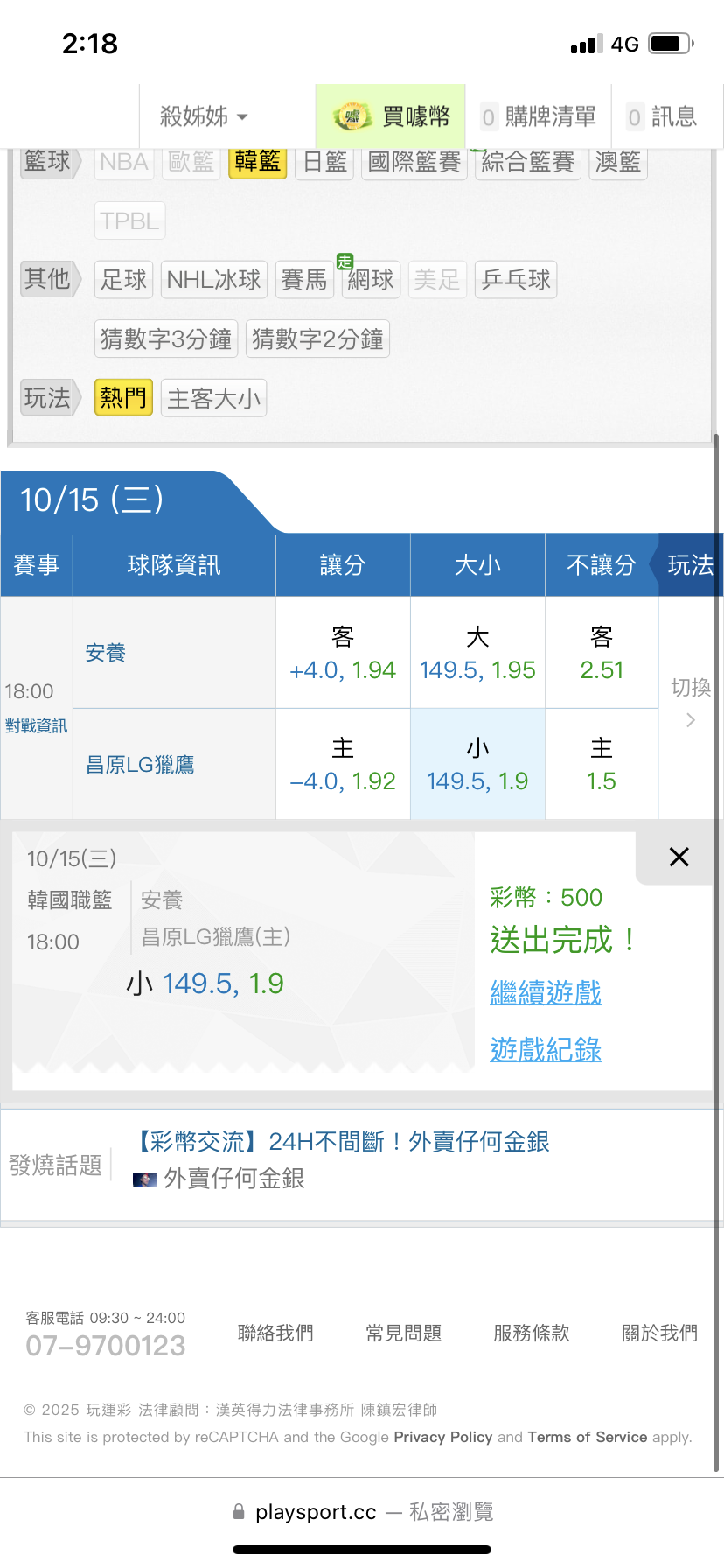Open the 購牌清單 cart tab
724x1568 pixels.
coord(539,116)
